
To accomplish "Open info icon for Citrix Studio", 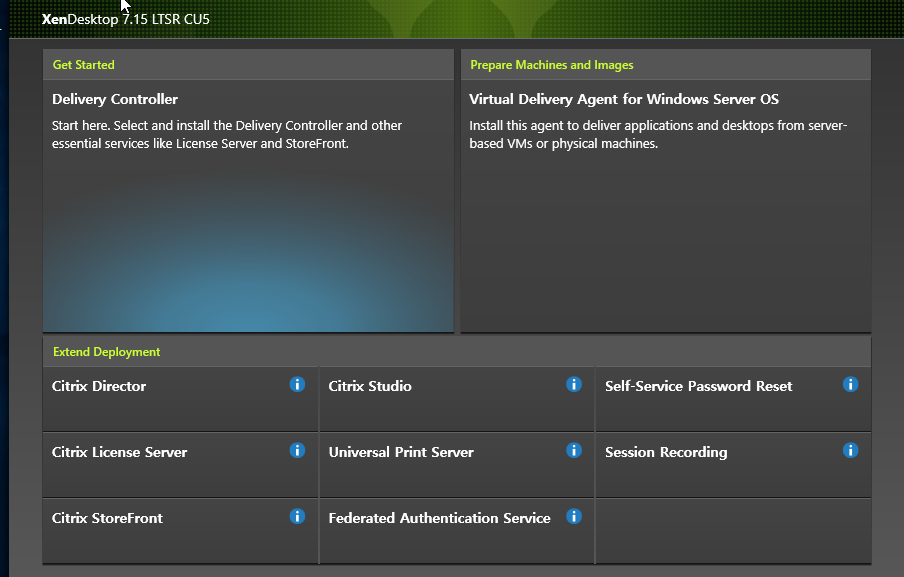I will click(574, 384).
